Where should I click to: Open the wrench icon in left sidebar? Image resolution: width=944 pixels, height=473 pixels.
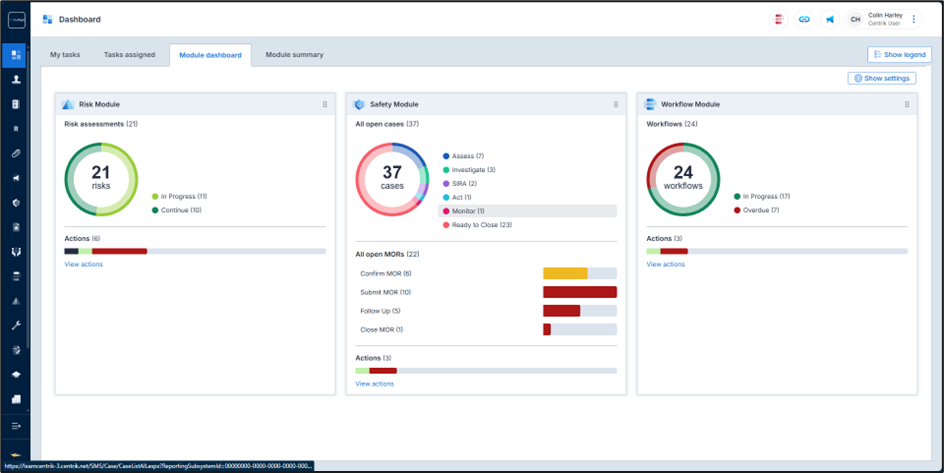(x=16, y=325)
